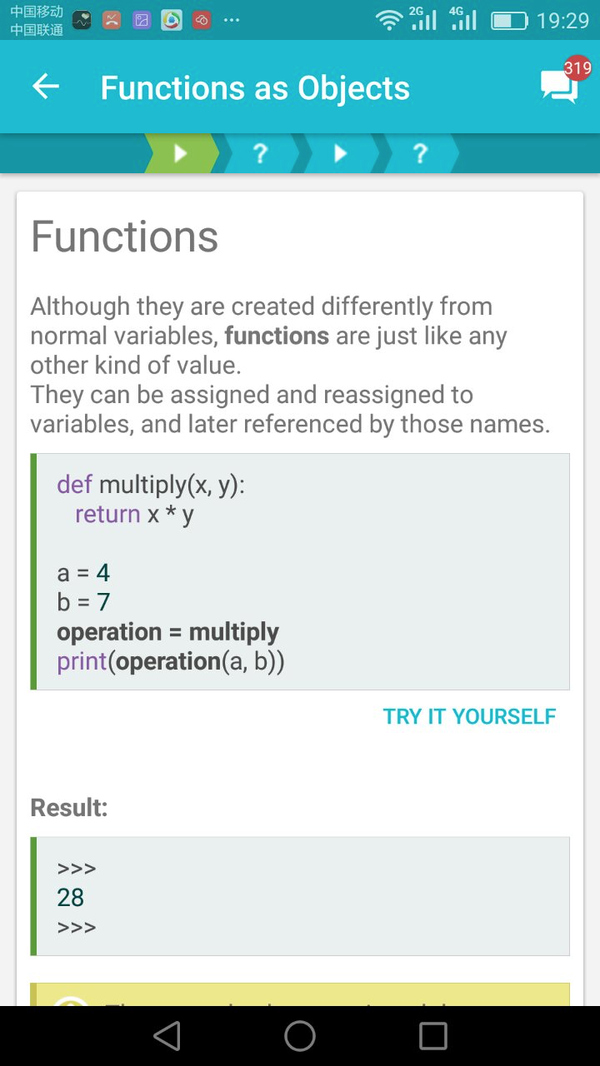Image resolution: width=600 pixels, height=1066 pixels.
Task: Open the last question mark quiz step
Action: 421,154
